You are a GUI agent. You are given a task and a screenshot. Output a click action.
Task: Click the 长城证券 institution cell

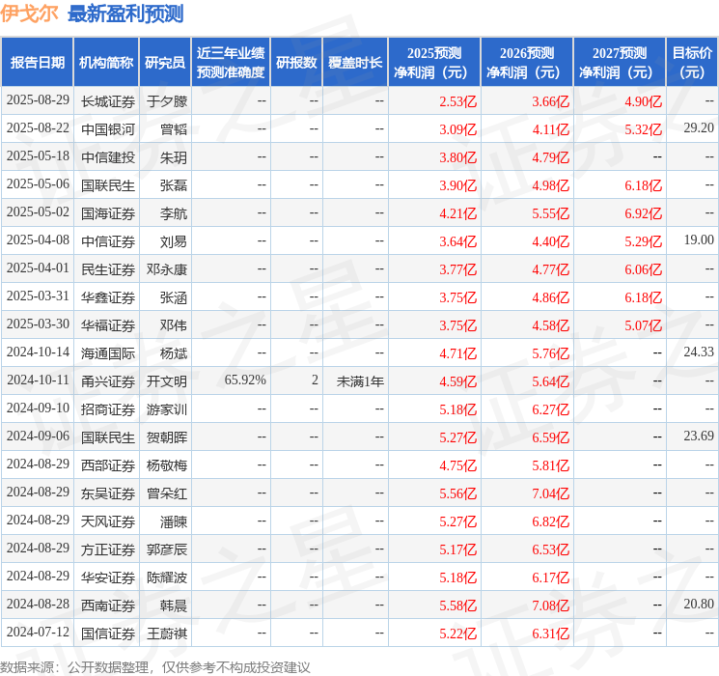coord(108,101)
